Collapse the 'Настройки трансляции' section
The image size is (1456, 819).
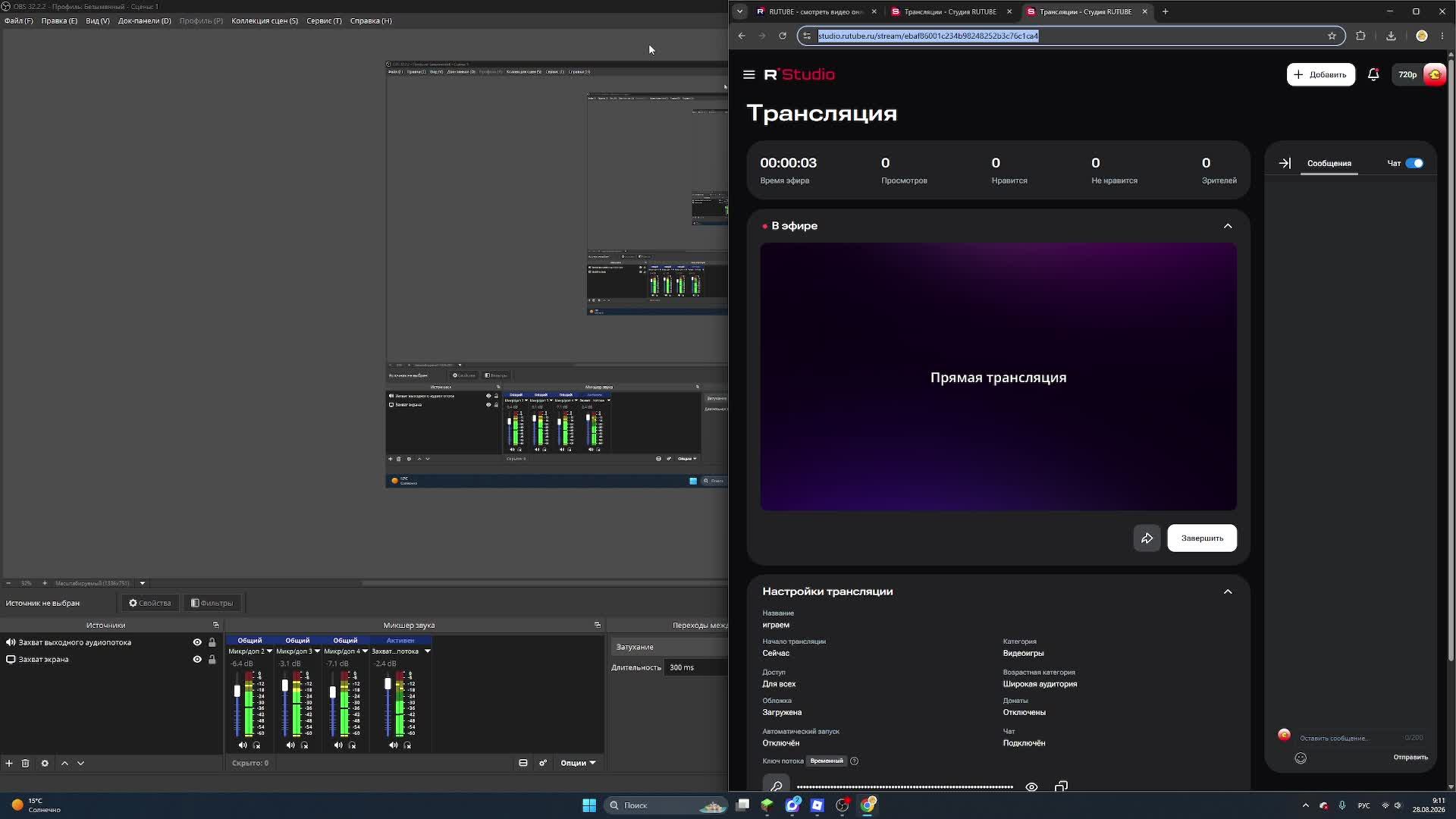click(x=1228, y=591)
